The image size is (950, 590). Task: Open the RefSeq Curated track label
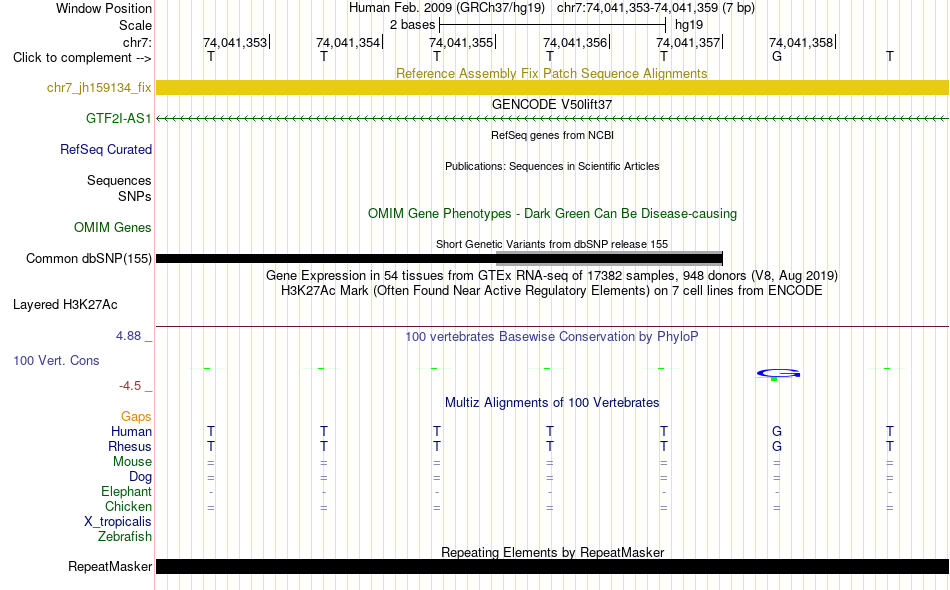click(105, 150)
